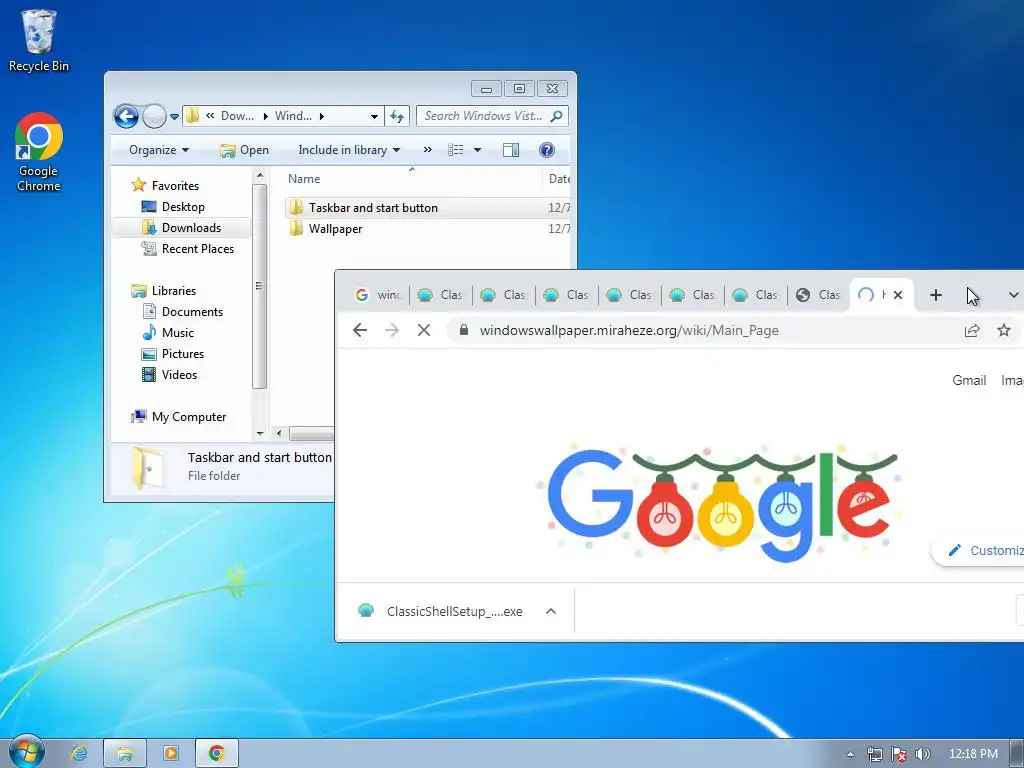Click Chrome's greyed forward arrow button
The height and width of the screenshot is (768, 1024).
click(392, 330)
